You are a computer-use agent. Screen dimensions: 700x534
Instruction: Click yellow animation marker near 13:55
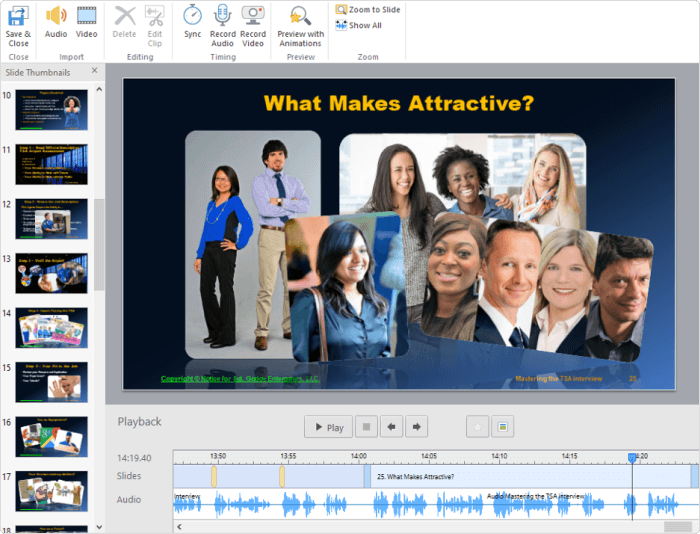[x=282, y=476]
